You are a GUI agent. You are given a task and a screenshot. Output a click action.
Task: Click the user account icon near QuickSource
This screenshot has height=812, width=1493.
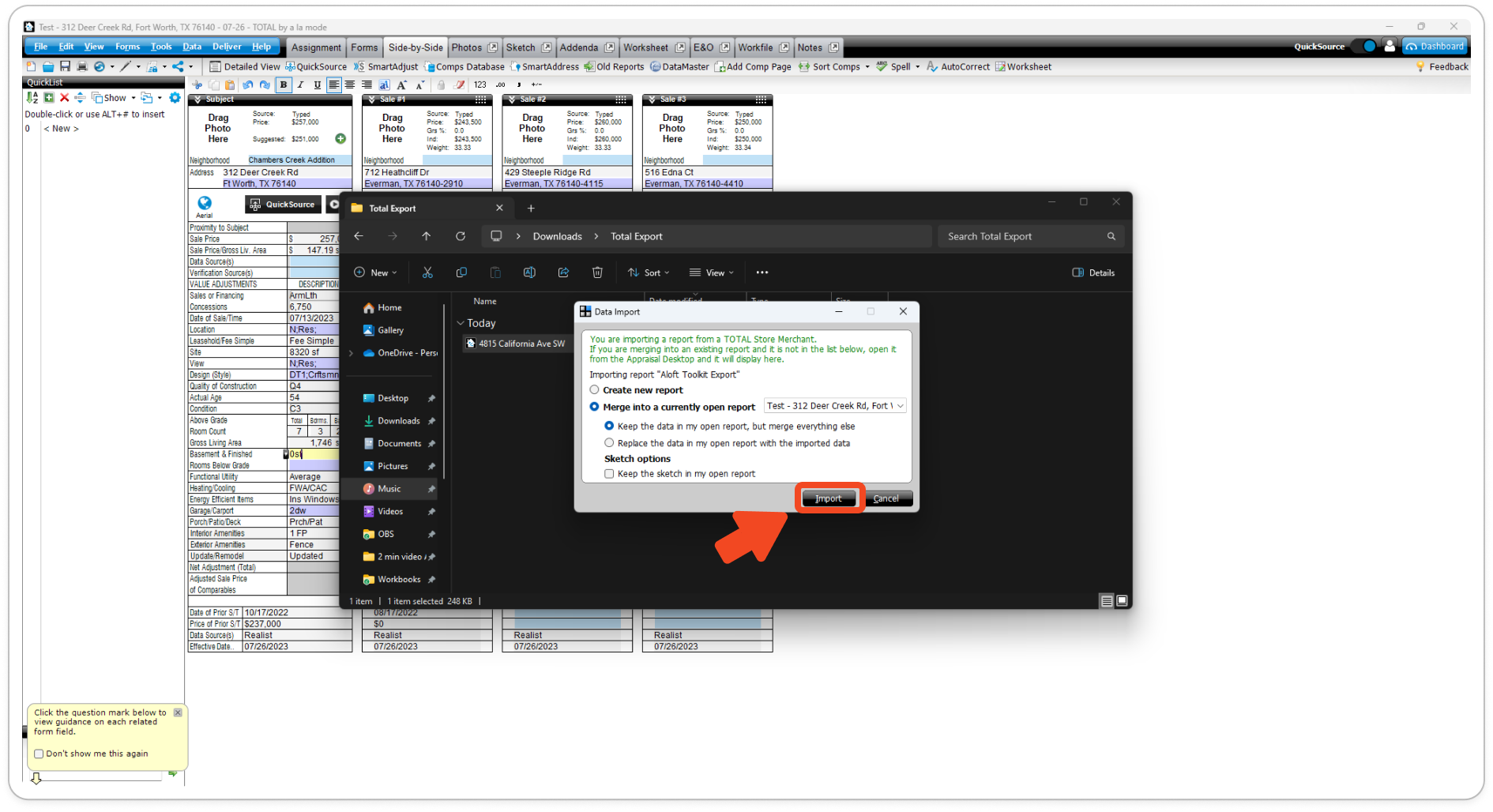1390,47
